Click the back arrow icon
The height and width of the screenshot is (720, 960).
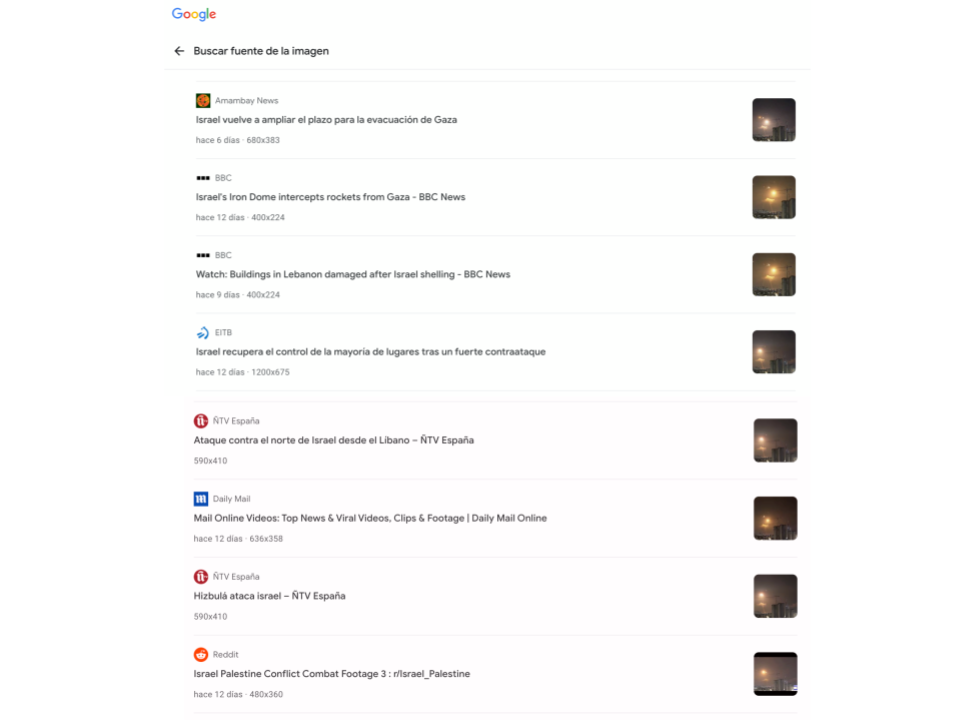[179, 51]
